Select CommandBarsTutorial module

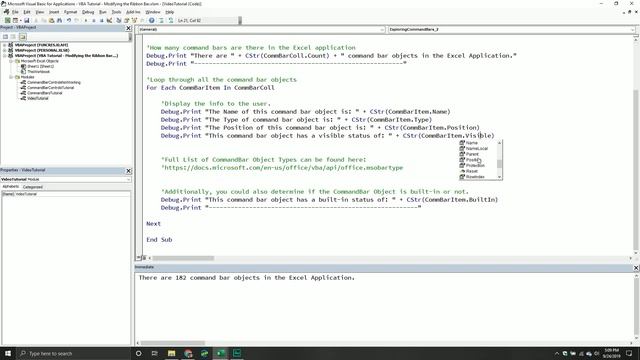(x=44, y=93)
